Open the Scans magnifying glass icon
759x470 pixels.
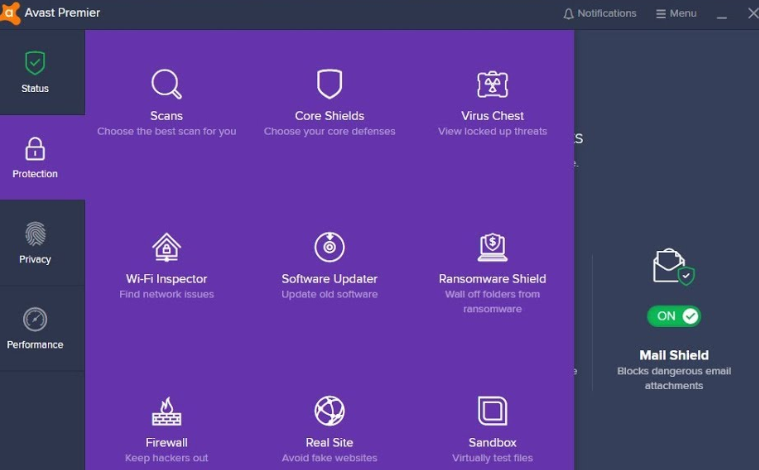(x=167, y=84)
